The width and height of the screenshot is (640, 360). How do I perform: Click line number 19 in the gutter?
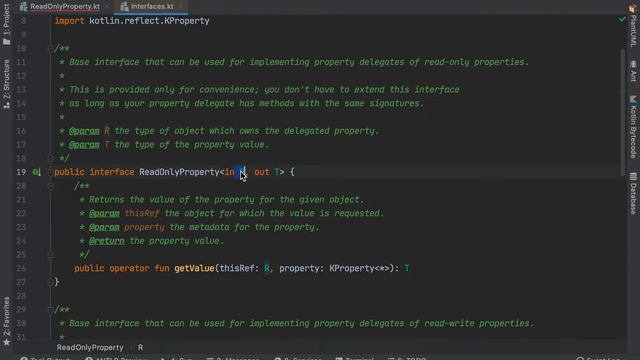pyautogui.click(x=21, y=172)
